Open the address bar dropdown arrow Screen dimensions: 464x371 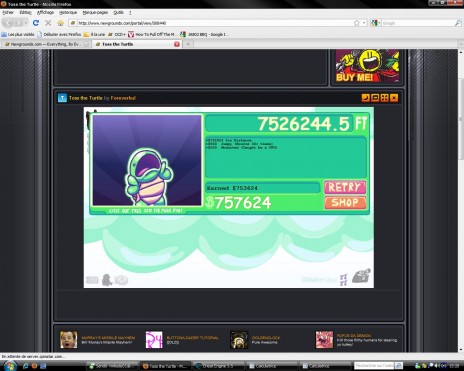tap(364, 23)
